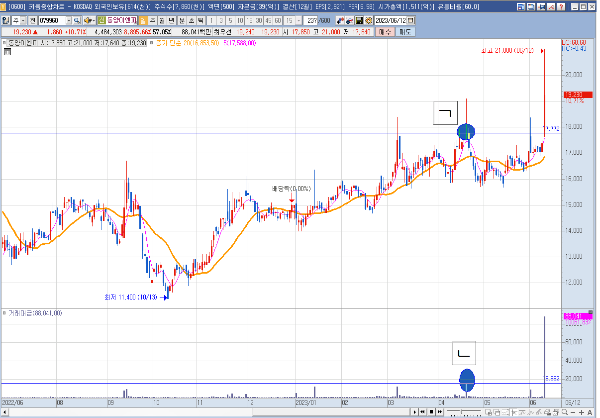This screenshot has width=600, height=418.
Task: Click the speaker sound alert icon
Action: [x=88, y=20]
